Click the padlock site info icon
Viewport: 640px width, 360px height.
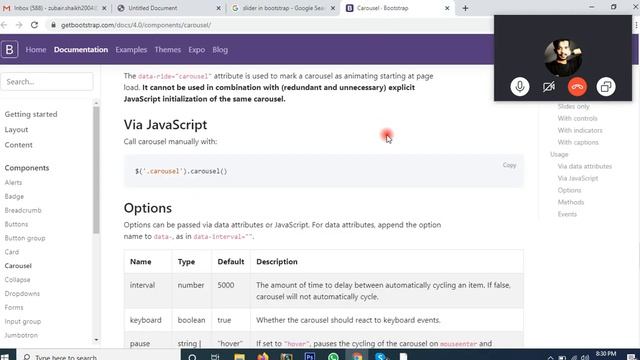pyautogui.click(x=53, y=25)
